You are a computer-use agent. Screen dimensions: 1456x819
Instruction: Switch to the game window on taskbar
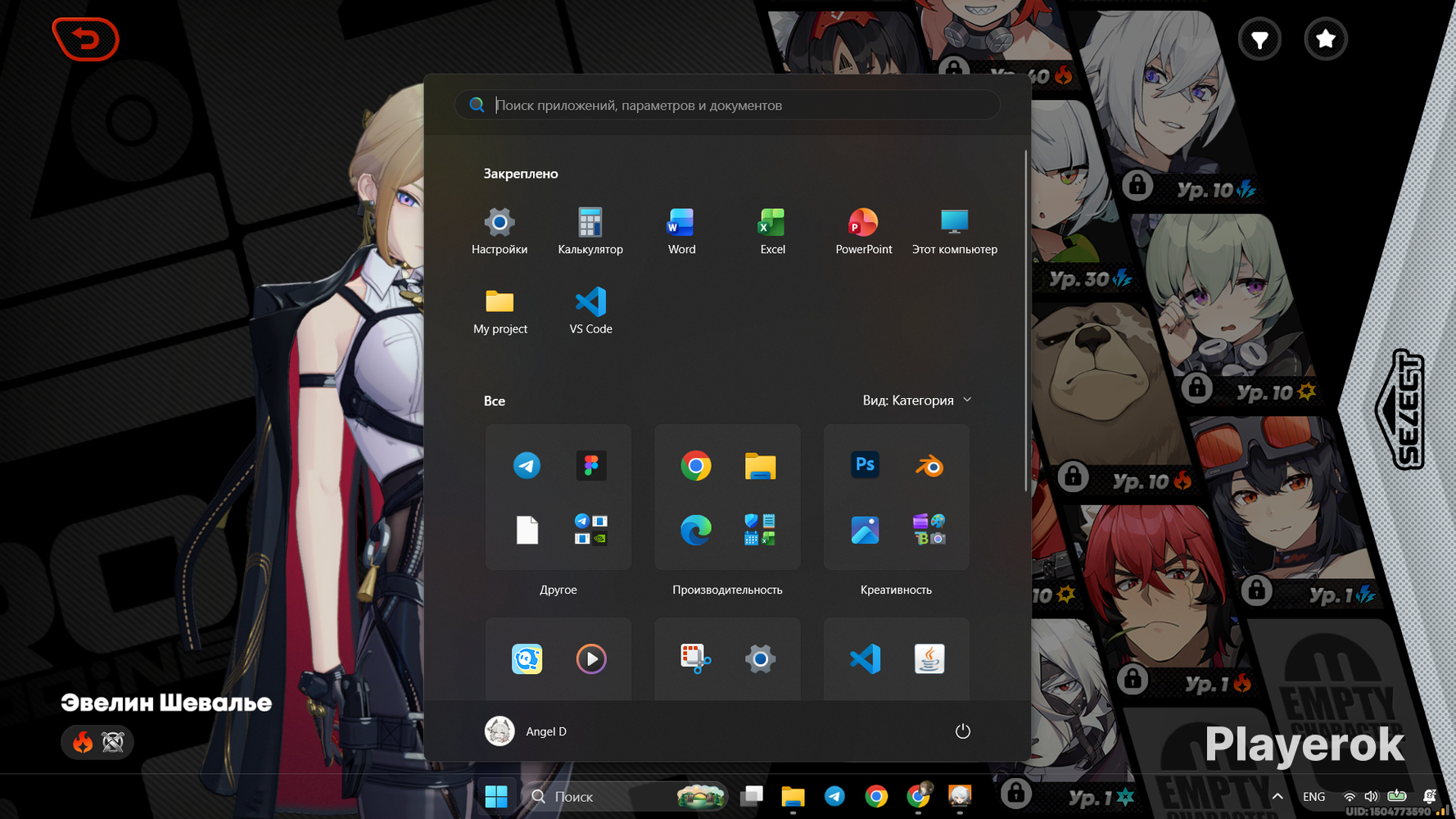(960, 796)
